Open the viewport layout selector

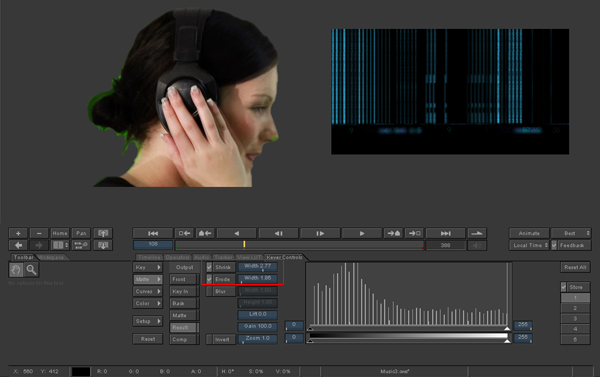pos(60,245)
